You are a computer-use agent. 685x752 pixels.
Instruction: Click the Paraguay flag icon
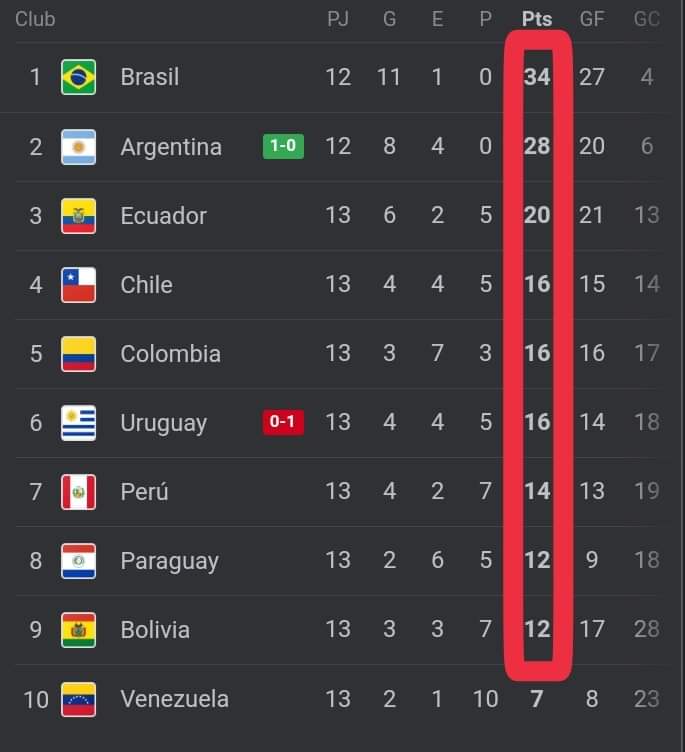(x=78, y=561)
